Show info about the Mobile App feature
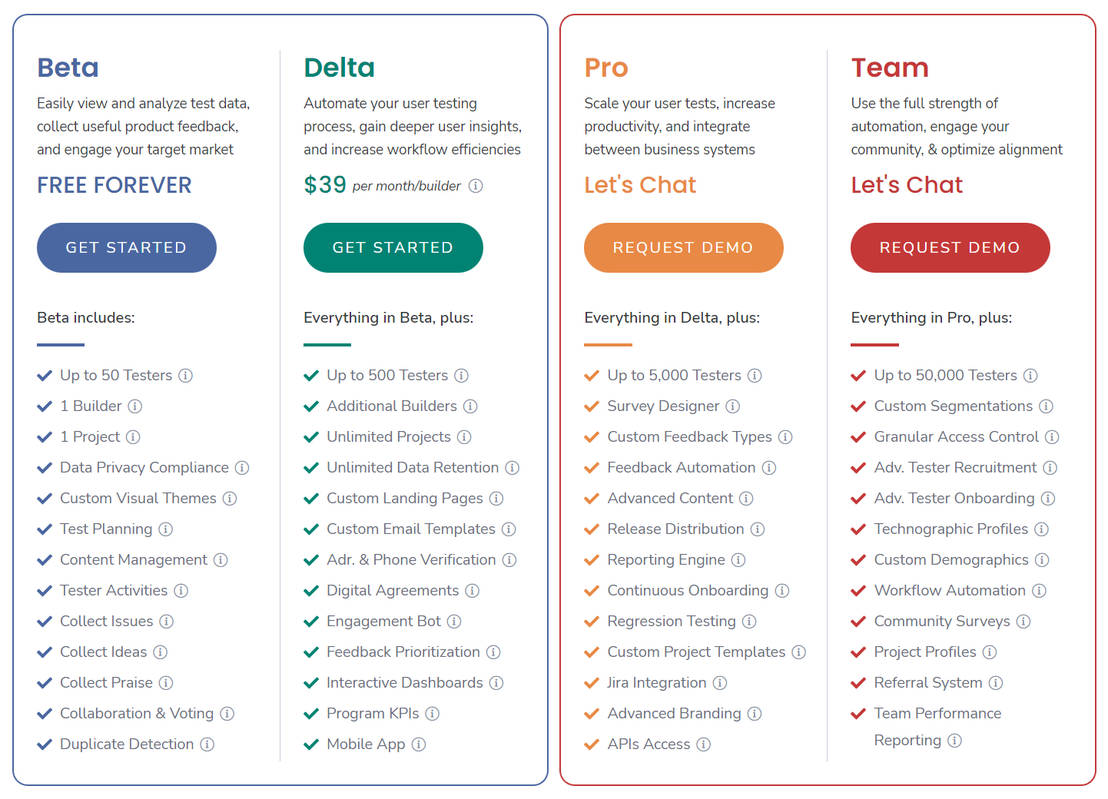The width and height of the screenshot is (1108, 799). click(x=417, y=744)
